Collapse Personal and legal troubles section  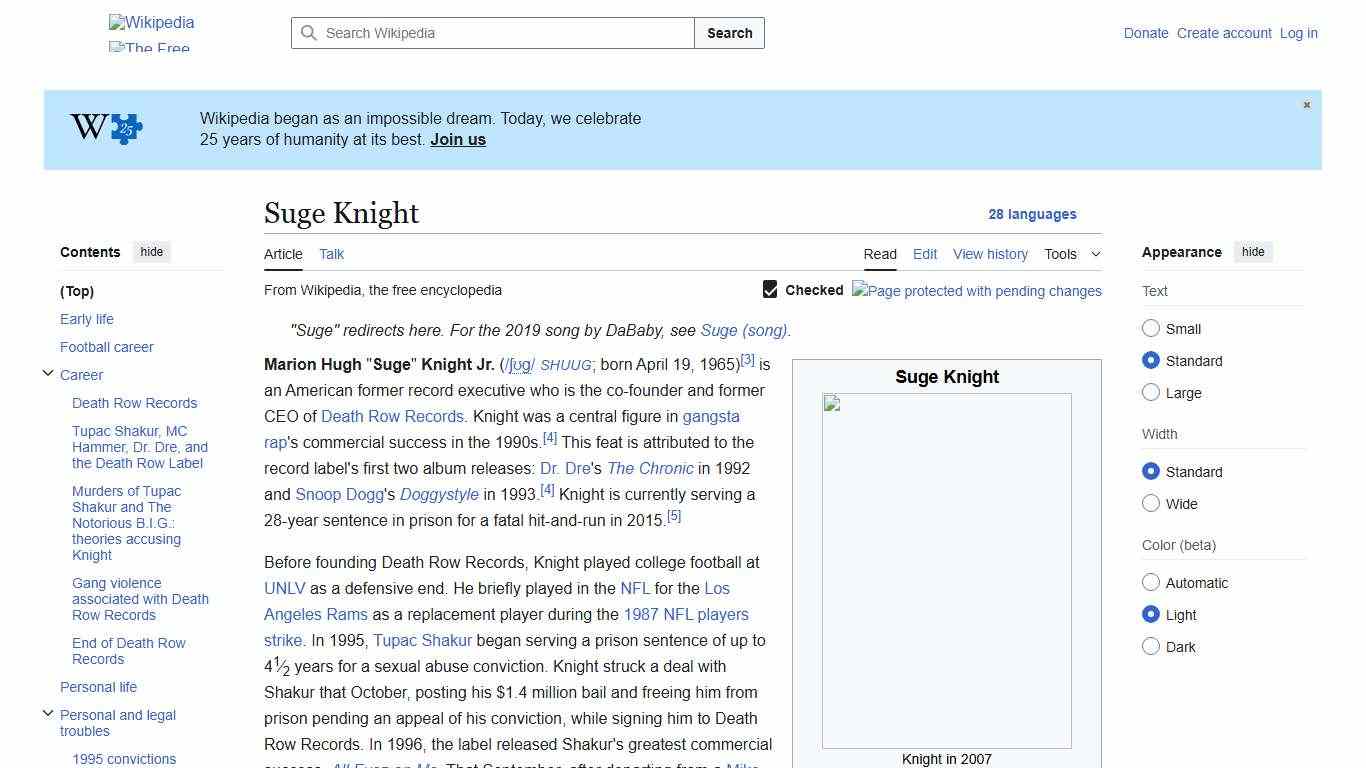pyautogui.click(x=48, y=713)
